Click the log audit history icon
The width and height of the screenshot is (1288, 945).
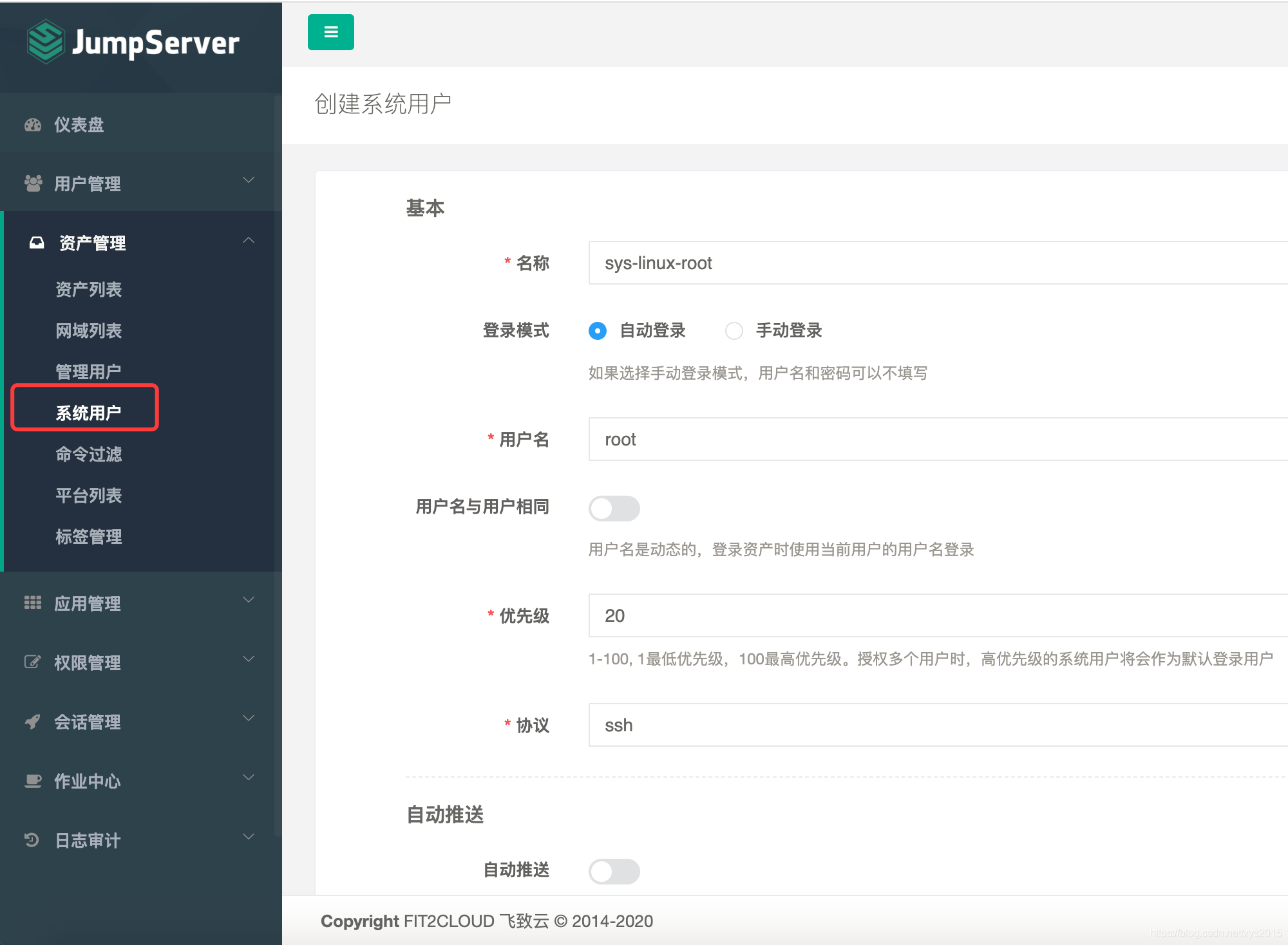tap(32, 840)
